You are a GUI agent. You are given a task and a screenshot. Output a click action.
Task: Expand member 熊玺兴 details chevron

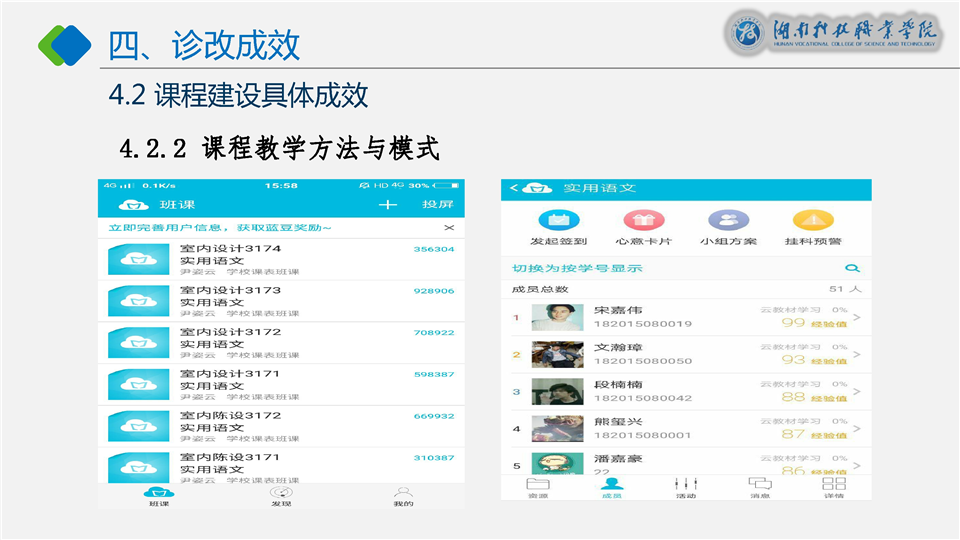point(856,429)
